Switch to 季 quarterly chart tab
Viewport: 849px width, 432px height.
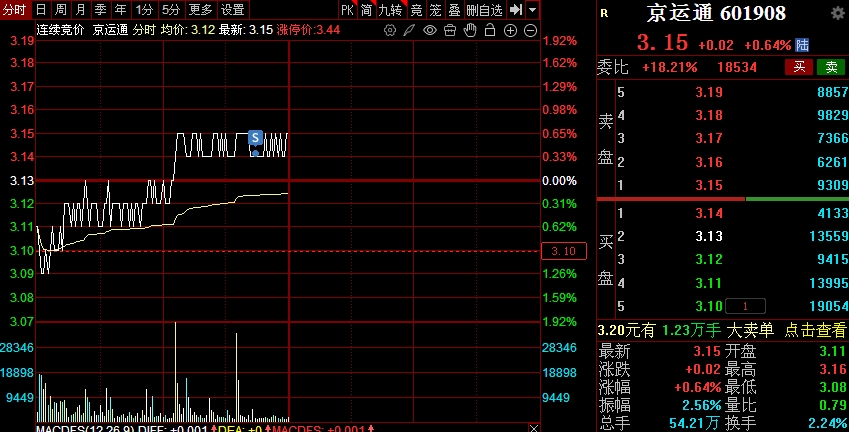[x=100, y=10]
